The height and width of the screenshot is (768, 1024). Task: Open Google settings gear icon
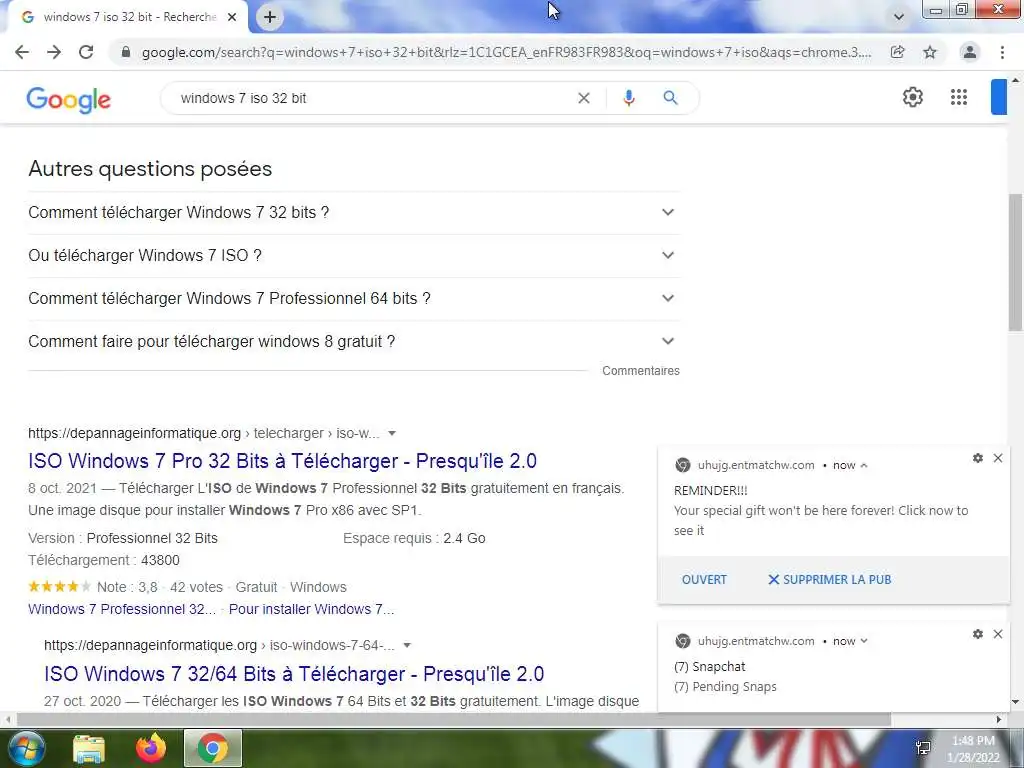click(x=913, y=97)
